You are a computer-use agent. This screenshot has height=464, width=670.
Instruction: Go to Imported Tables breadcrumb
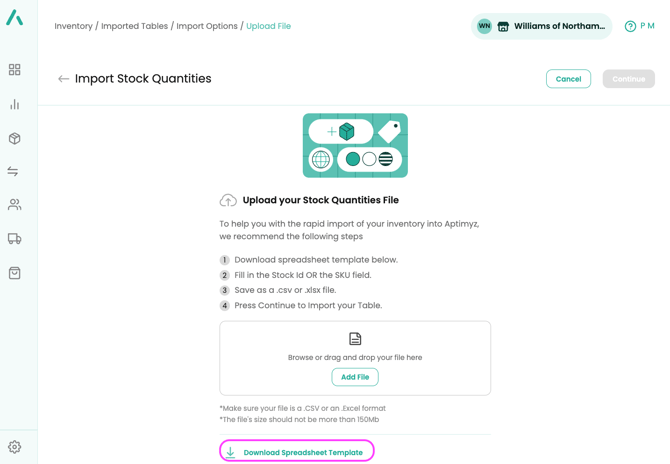tap(134, 26)
